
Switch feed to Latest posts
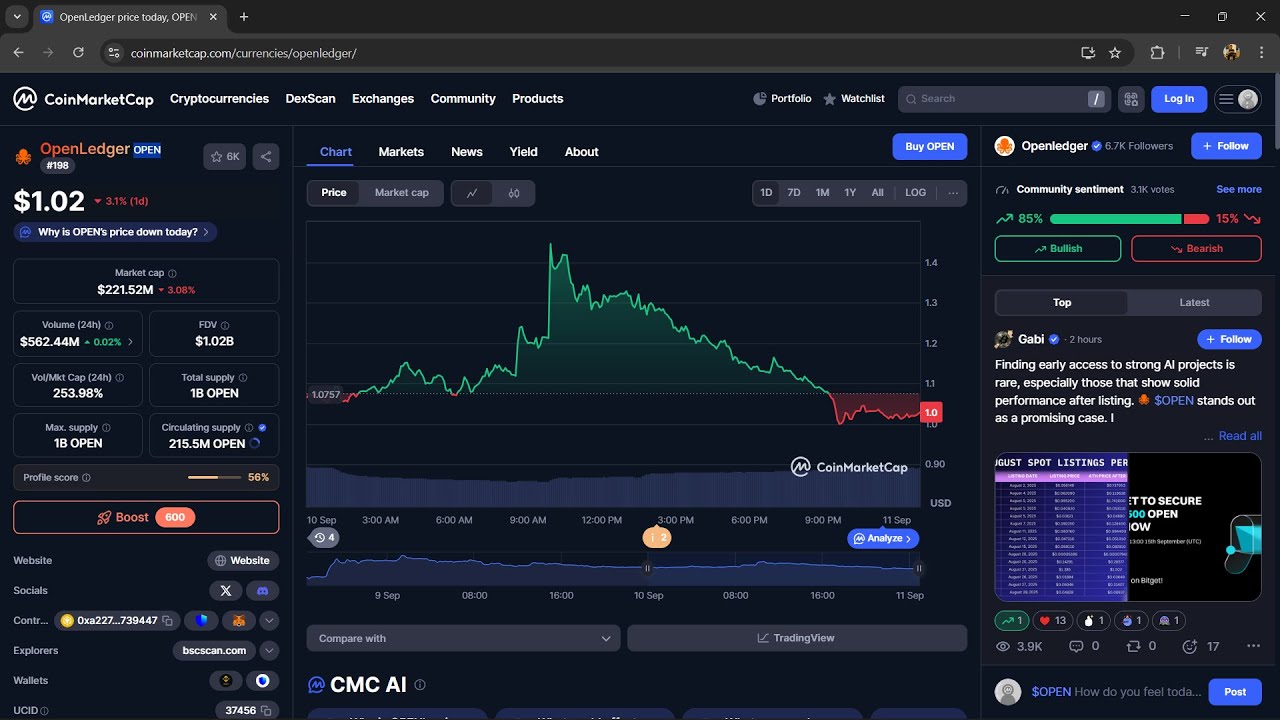pyautogui.click(x=1194, y=303)
